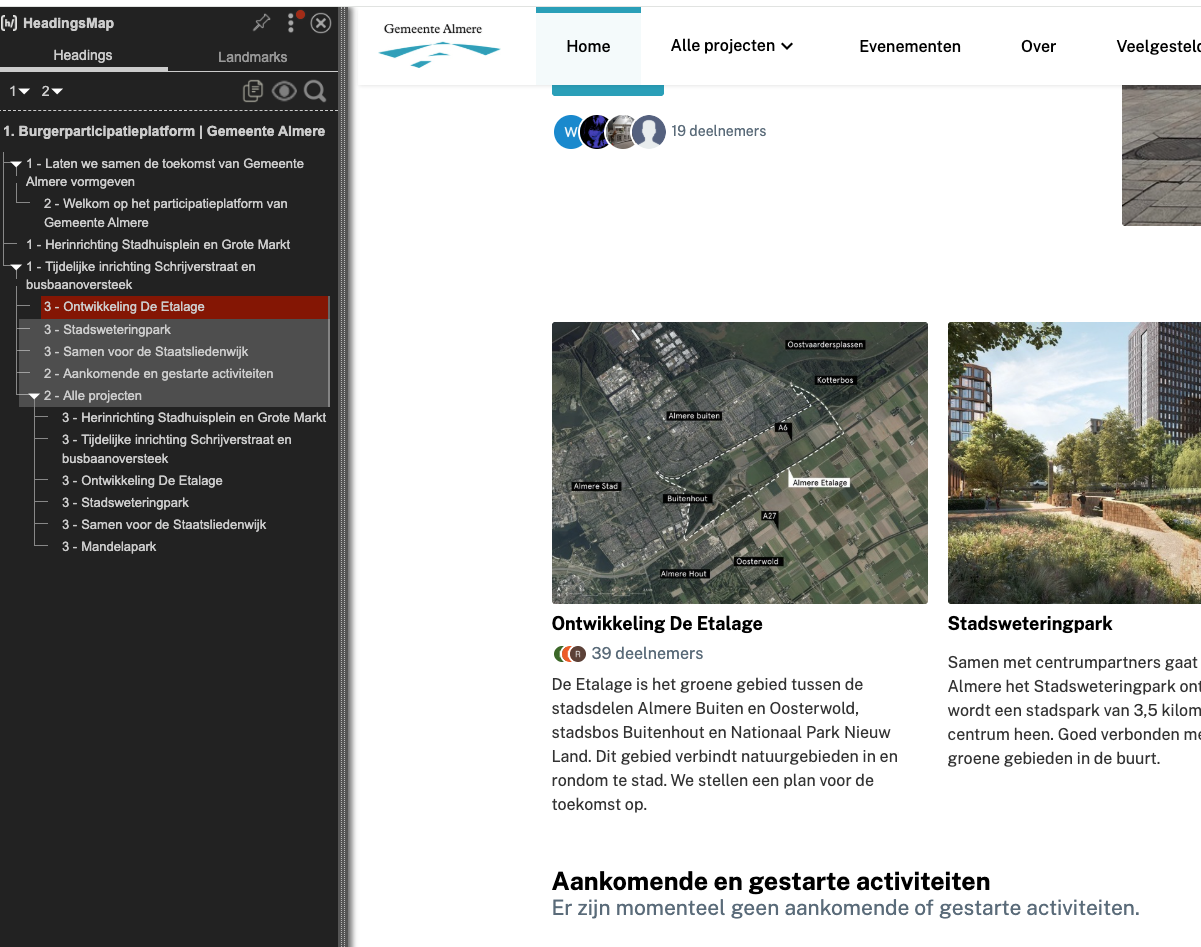
Task: Switch to the Headings tab
Action: click(x=83, y=56)
